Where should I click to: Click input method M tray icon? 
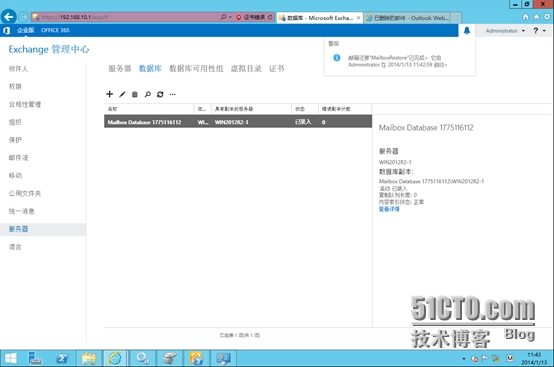pyautogui.click(x=509, y=359)
